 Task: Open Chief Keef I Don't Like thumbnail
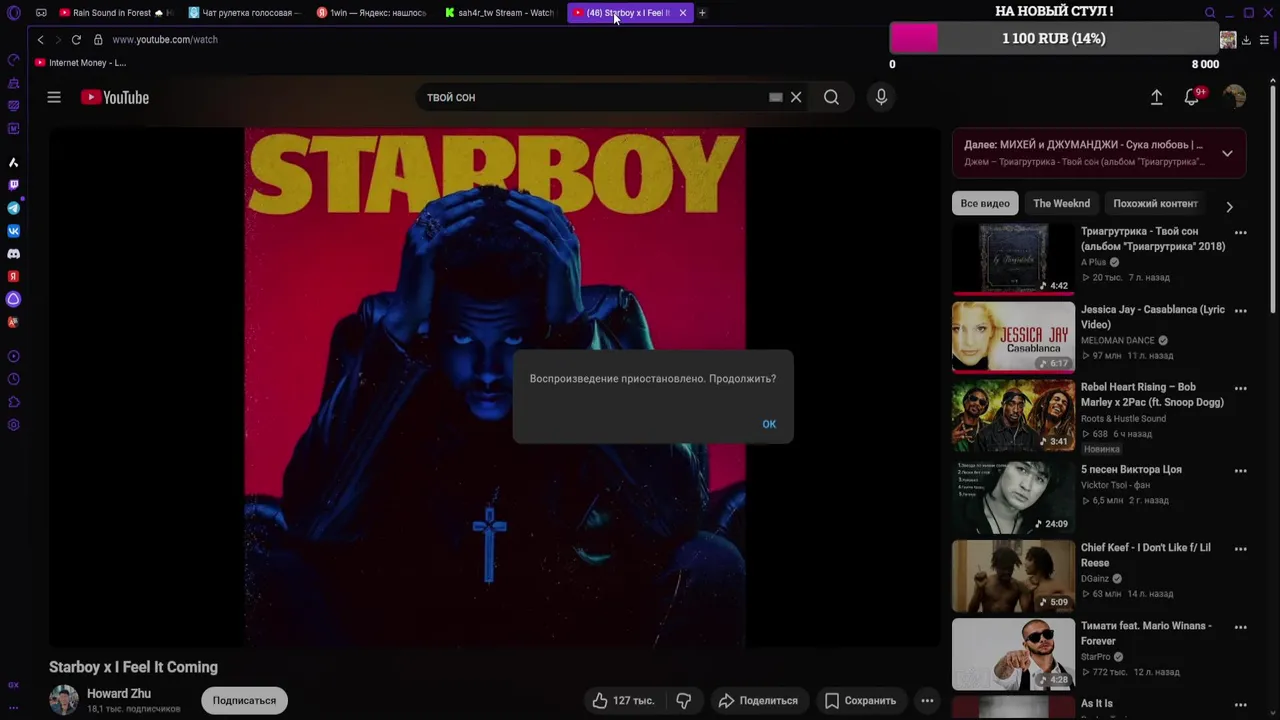[1013, 575]
